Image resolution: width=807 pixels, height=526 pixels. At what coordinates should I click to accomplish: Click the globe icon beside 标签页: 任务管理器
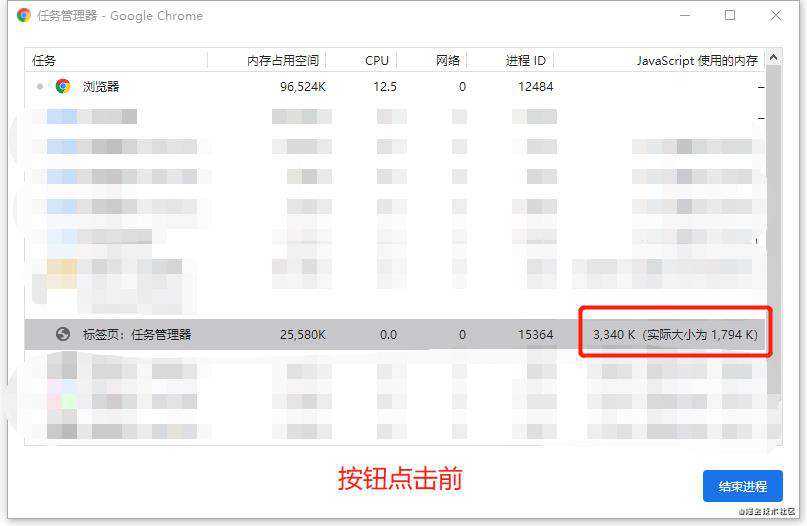click(63, 335)
